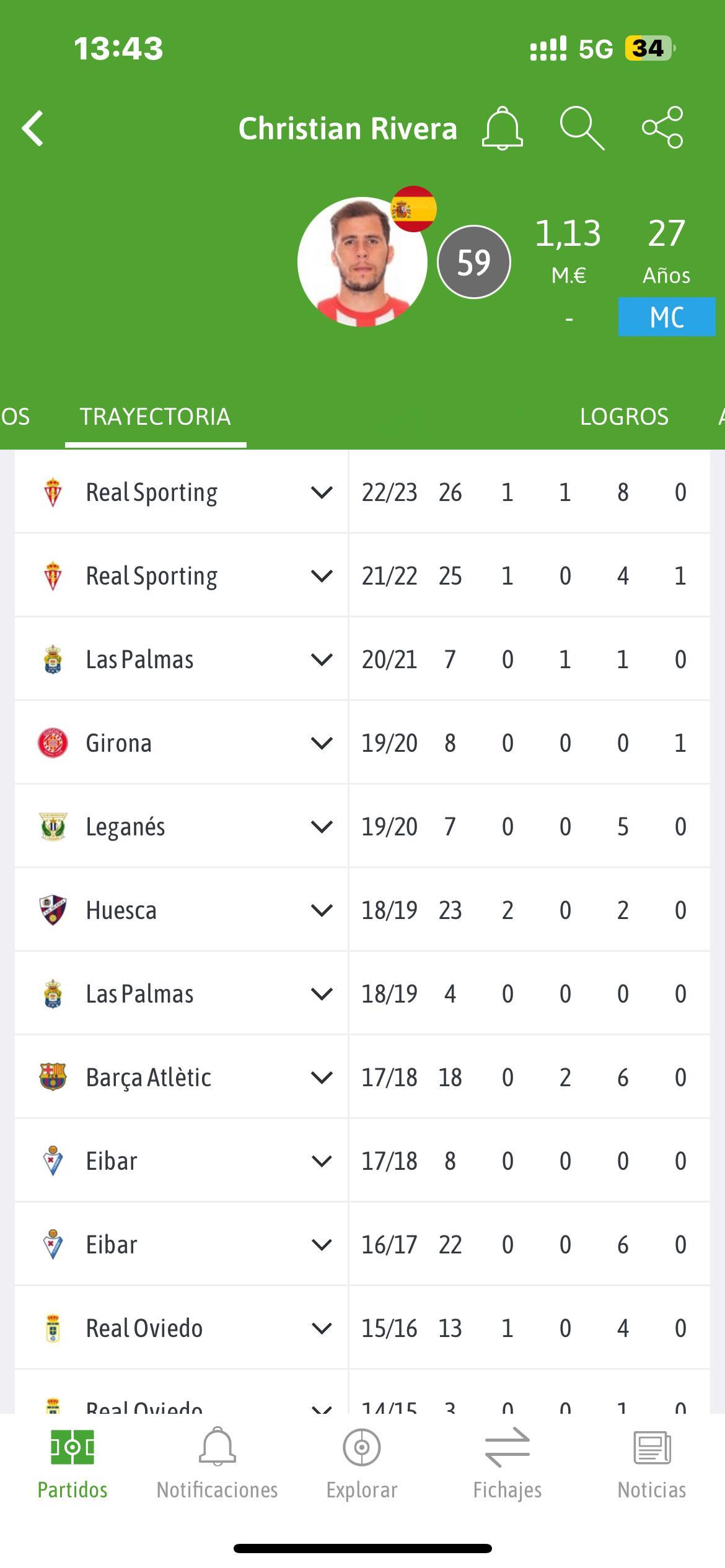Tap the share icon in header
The width and height of the screenshot is (725, 1568).
point(662,128)
